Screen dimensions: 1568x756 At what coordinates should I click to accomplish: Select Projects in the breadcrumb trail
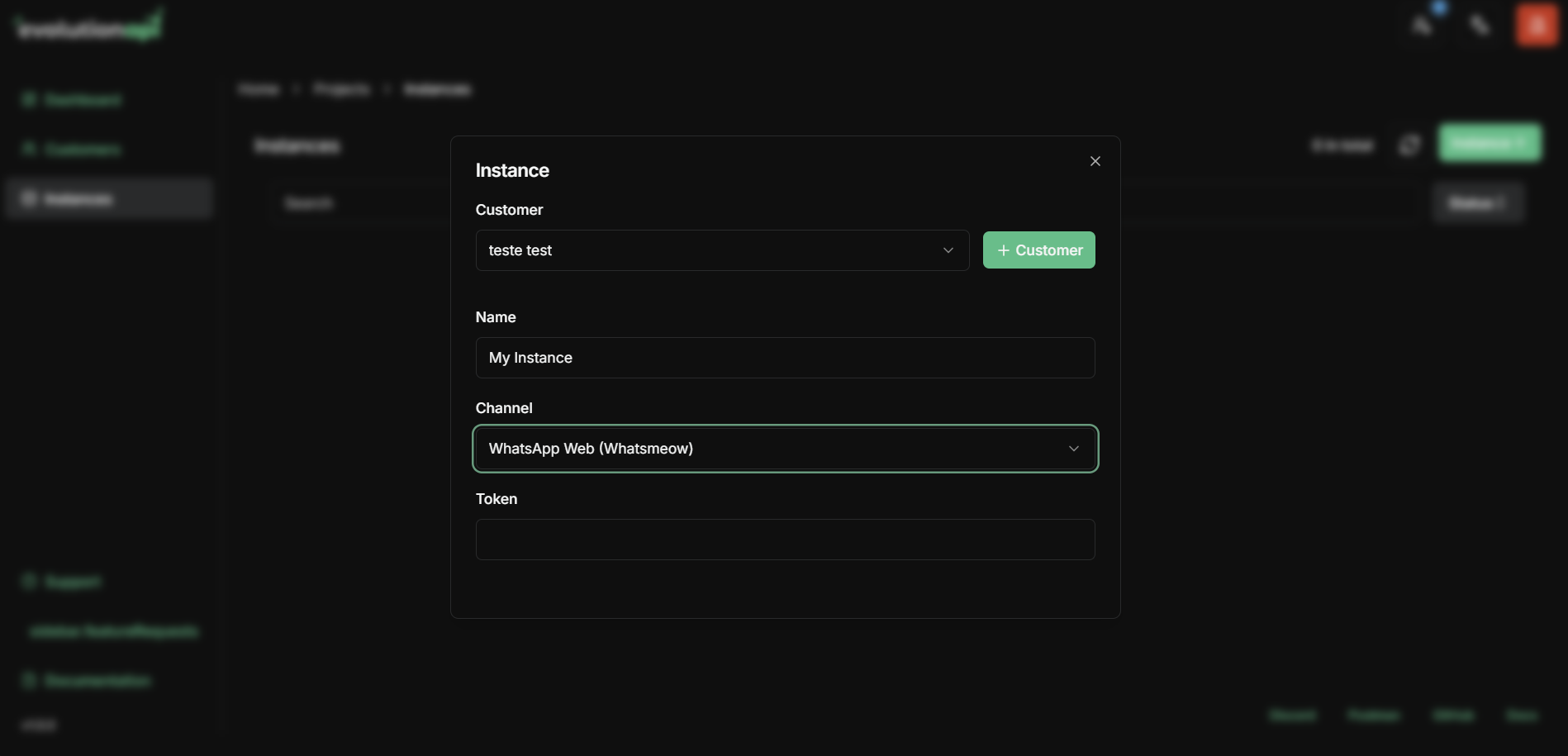pos(340,89)
